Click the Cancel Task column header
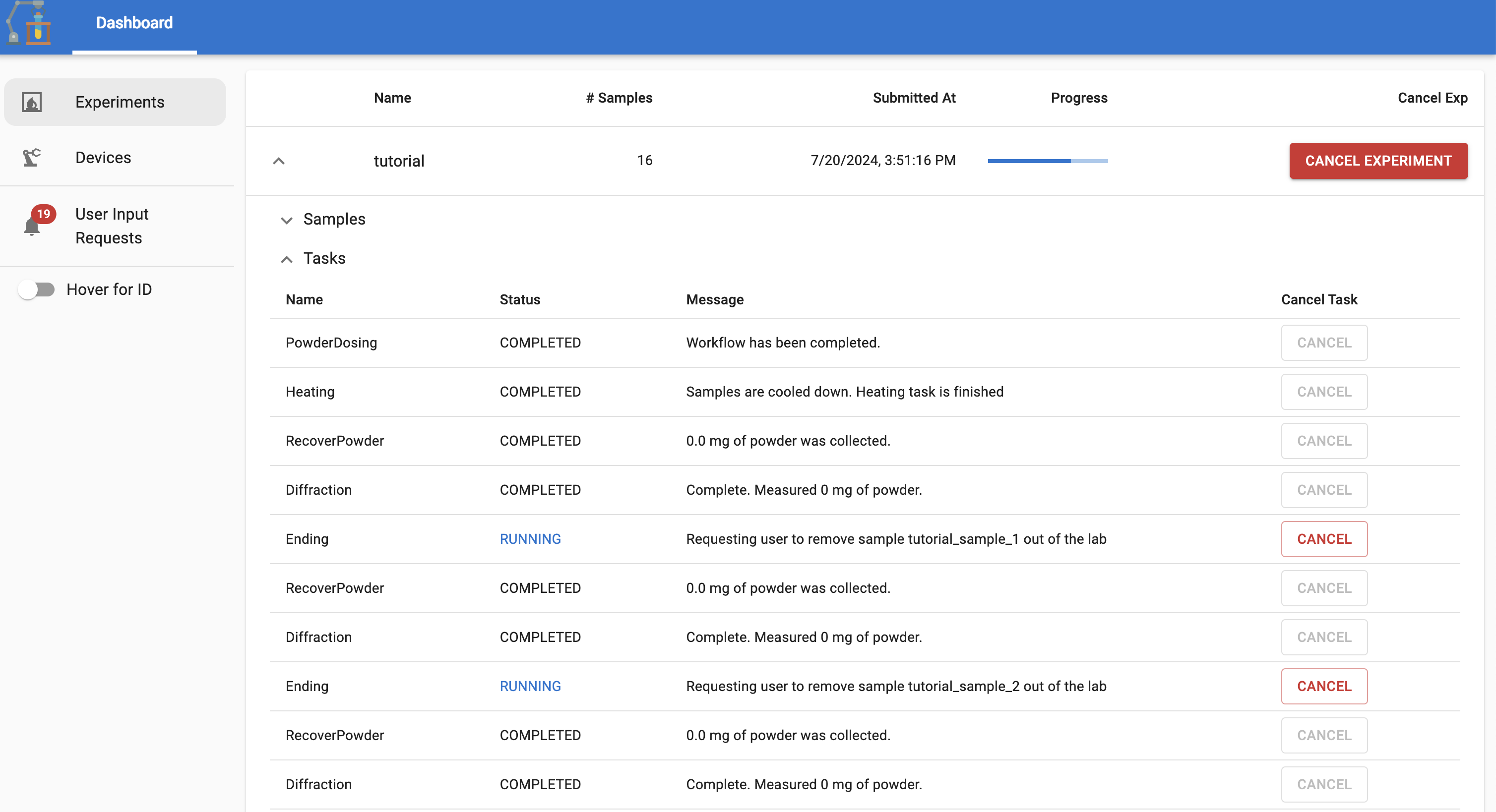This screenshot has width=1496, height=812. (1319, 299)
